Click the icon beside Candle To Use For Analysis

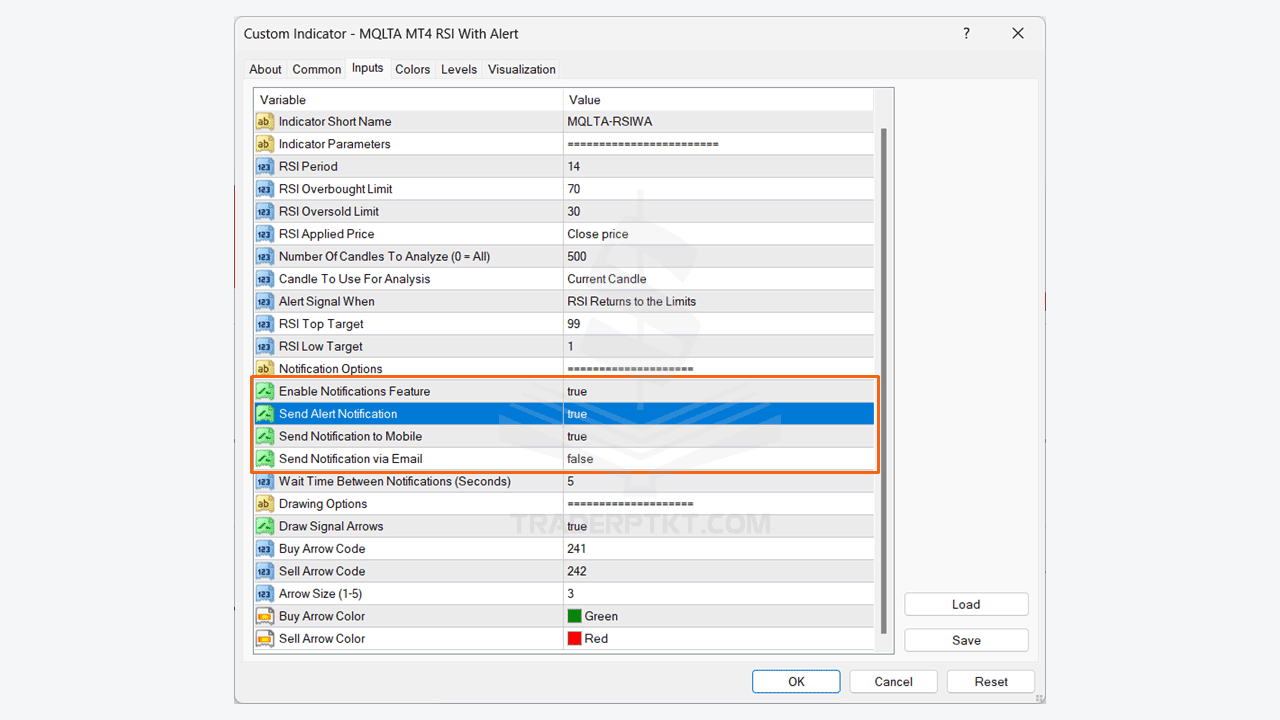[x=265, y=279]
